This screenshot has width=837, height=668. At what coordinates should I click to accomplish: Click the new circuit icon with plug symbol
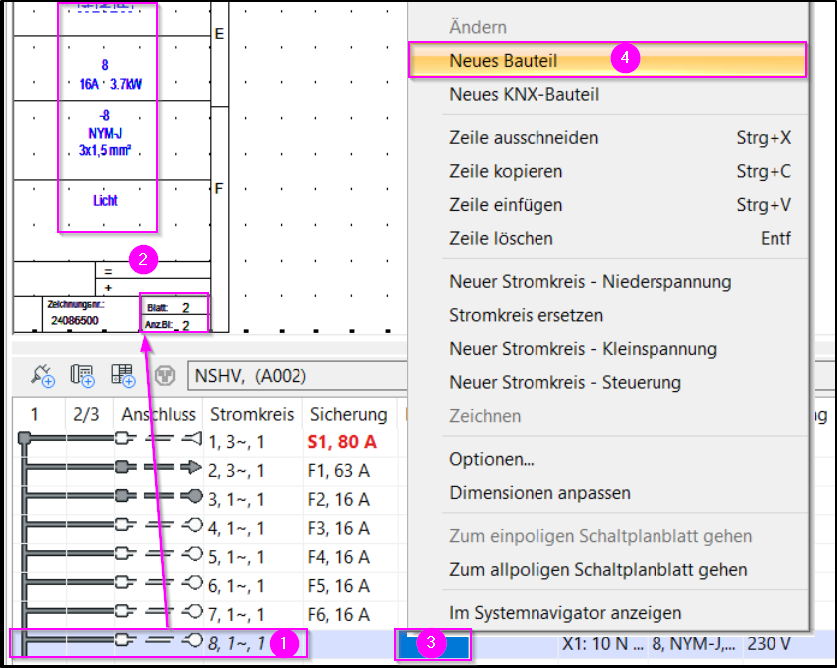(42, 376)
